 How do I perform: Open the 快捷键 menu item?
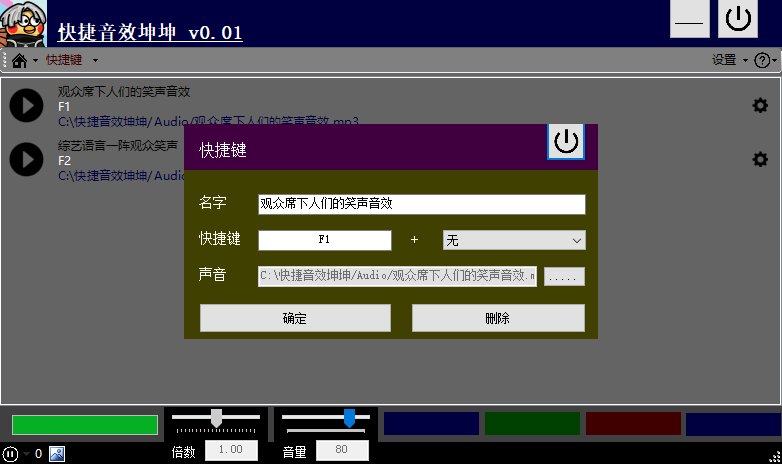64,60
